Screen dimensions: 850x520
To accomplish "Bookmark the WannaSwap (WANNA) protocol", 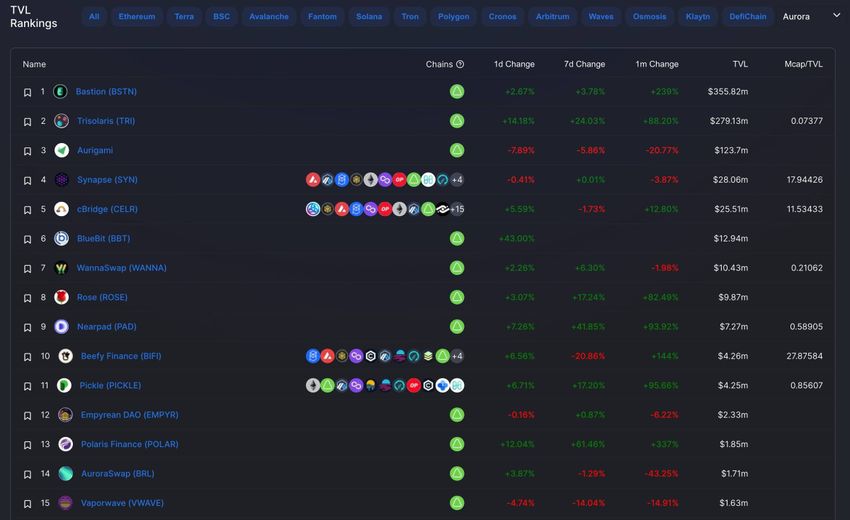I will click(27, 268).
